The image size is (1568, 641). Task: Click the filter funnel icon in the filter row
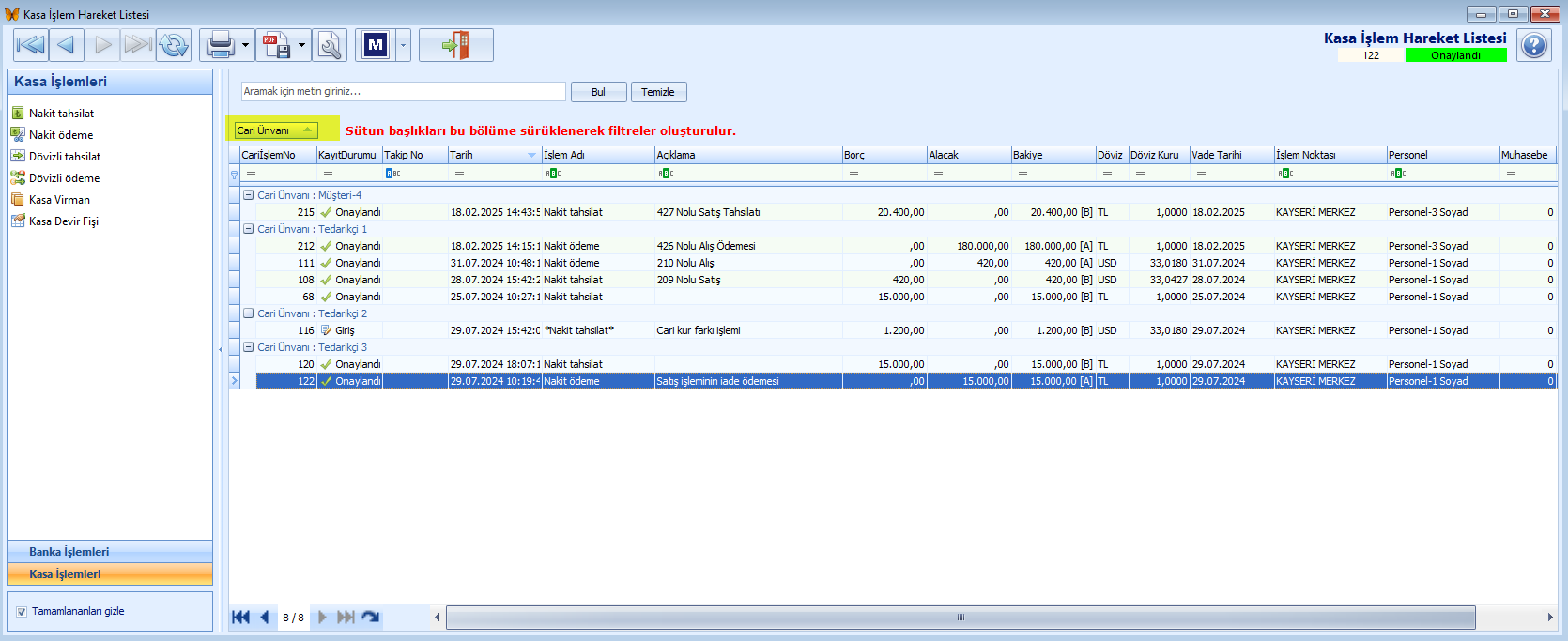point(234,174)
